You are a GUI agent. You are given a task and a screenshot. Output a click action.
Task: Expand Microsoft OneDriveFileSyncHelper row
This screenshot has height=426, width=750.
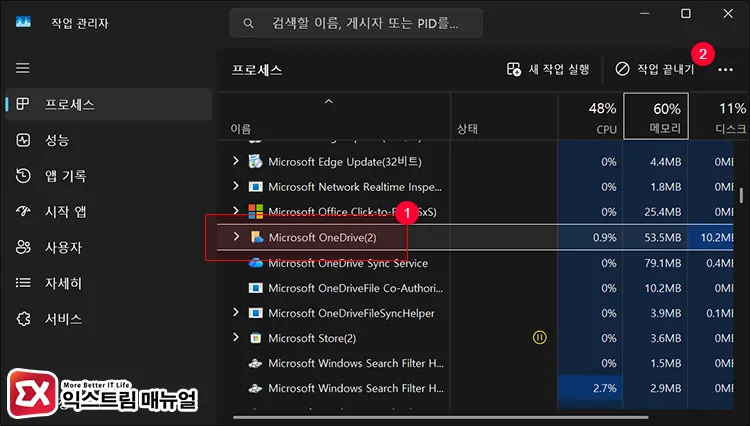(x=235, y=312)
